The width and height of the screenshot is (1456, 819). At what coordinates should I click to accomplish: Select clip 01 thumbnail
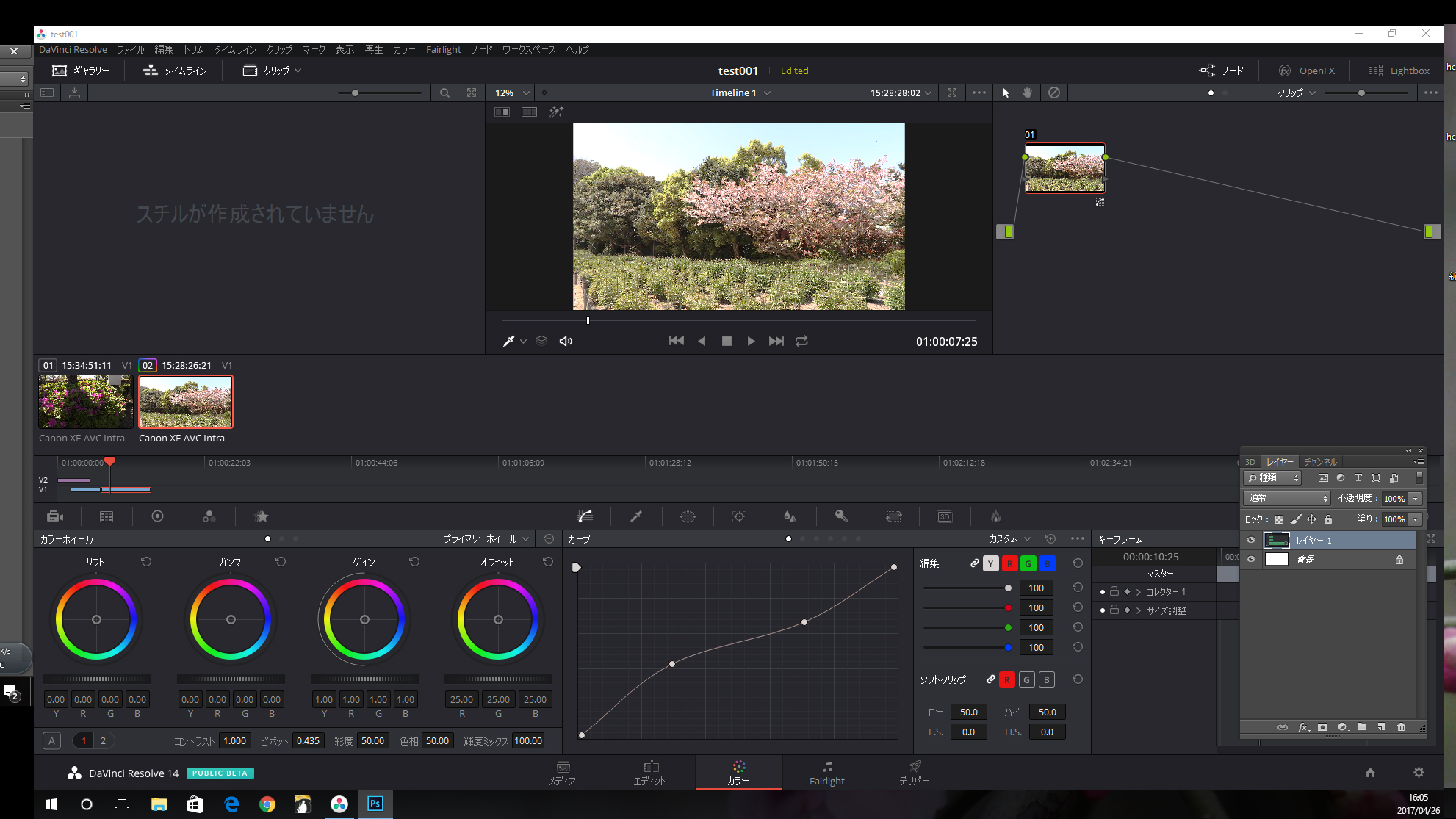click(85, 402)
